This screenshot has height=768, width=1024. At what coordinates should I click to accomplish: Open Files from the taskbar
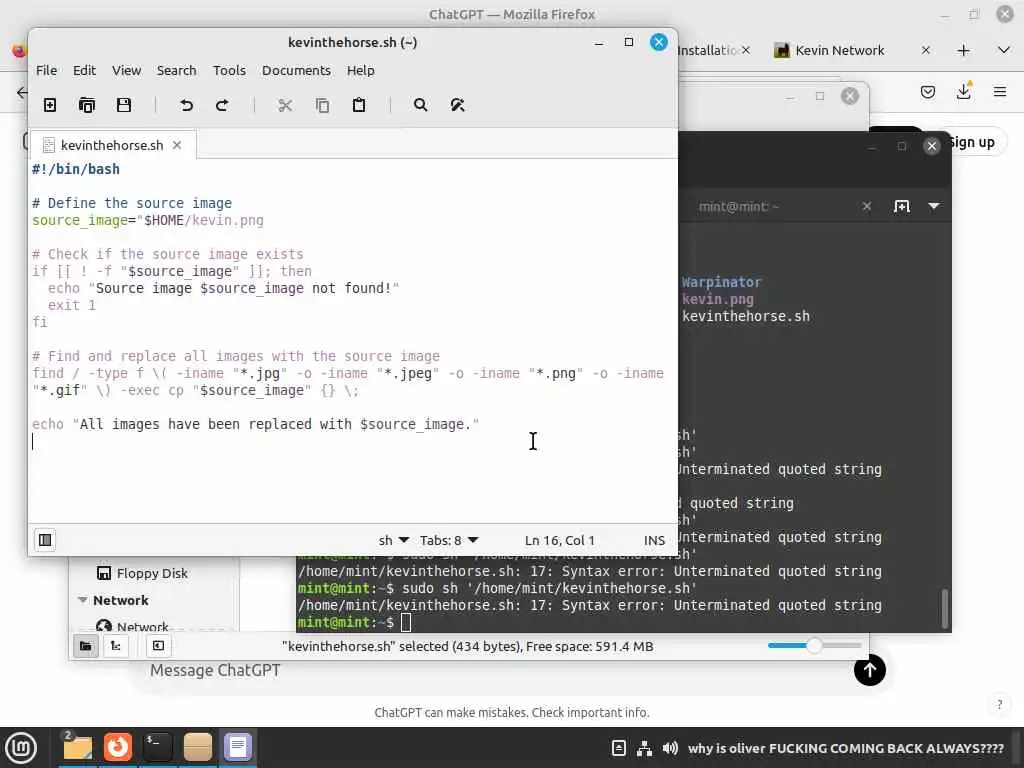(78, 747)
